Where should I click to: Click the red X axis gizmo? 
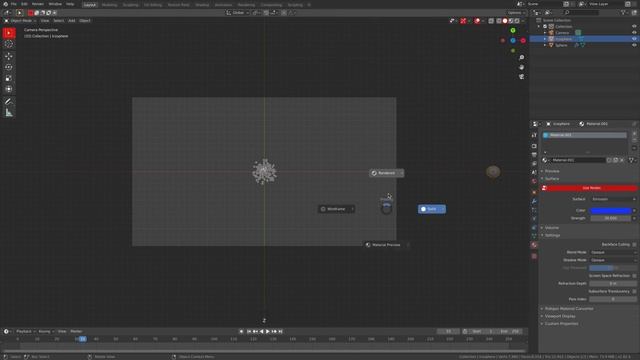[x=523, y=40]
